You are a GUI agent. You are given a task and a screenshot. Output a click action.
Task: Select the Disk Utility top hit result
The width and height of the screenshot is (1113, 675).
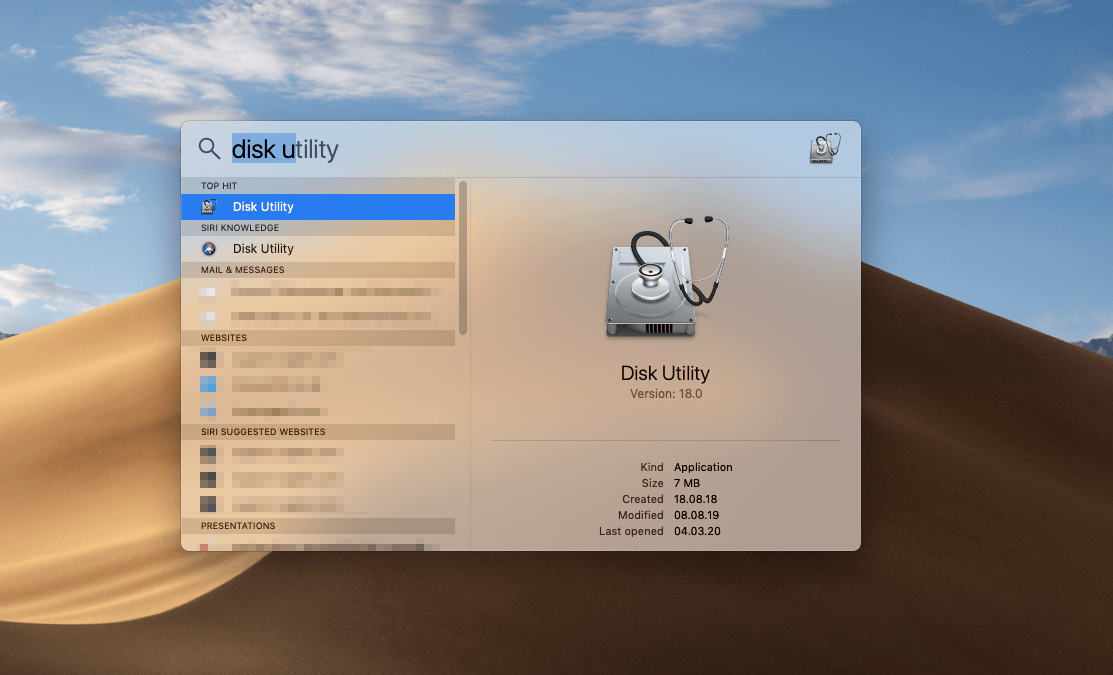[x=318, y=207]
